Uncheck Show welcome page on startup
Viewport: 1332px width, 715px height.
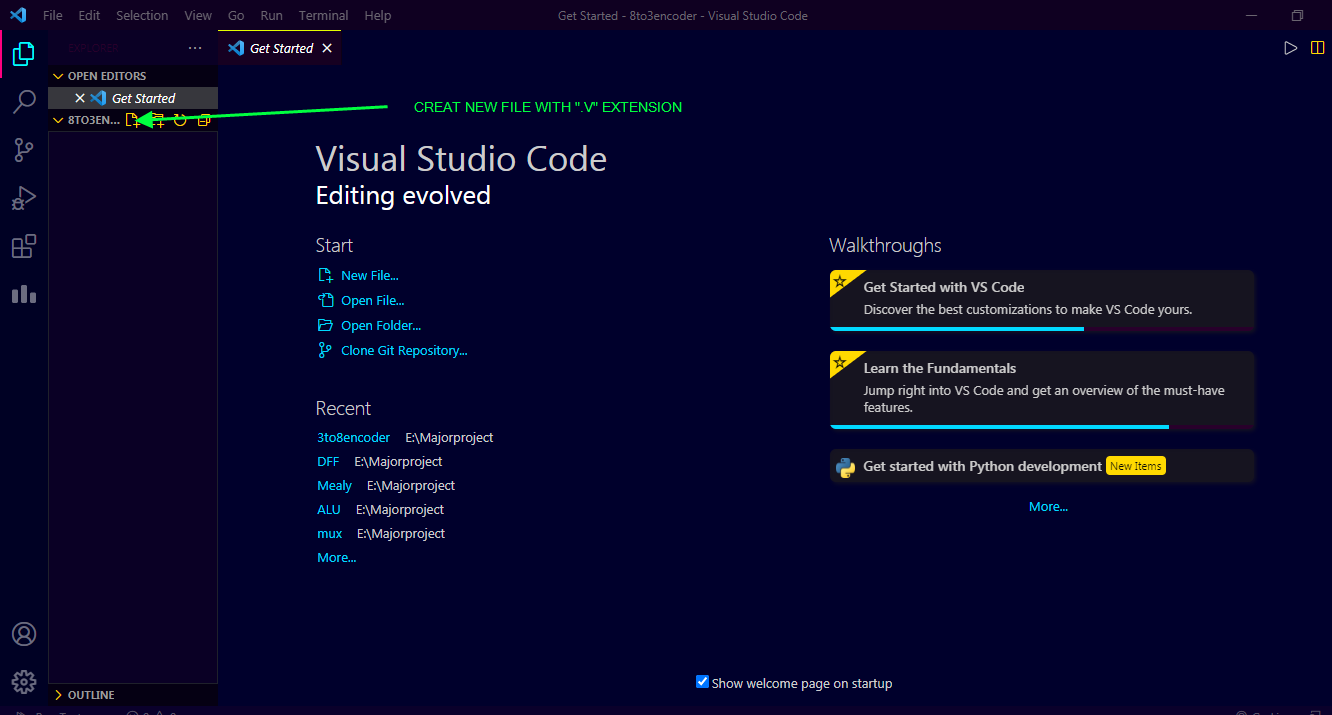pos(702,682)
